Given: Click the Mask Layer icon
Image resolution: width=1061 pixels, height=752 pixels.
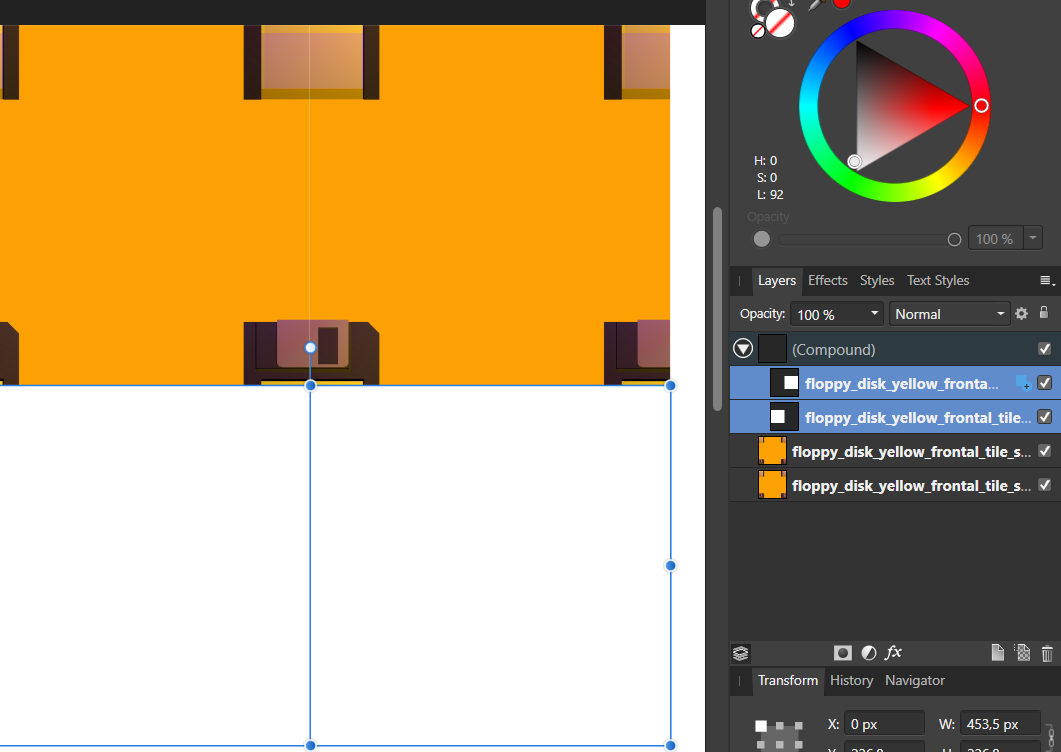Looking at the screenshot, I should pos(843,653).
